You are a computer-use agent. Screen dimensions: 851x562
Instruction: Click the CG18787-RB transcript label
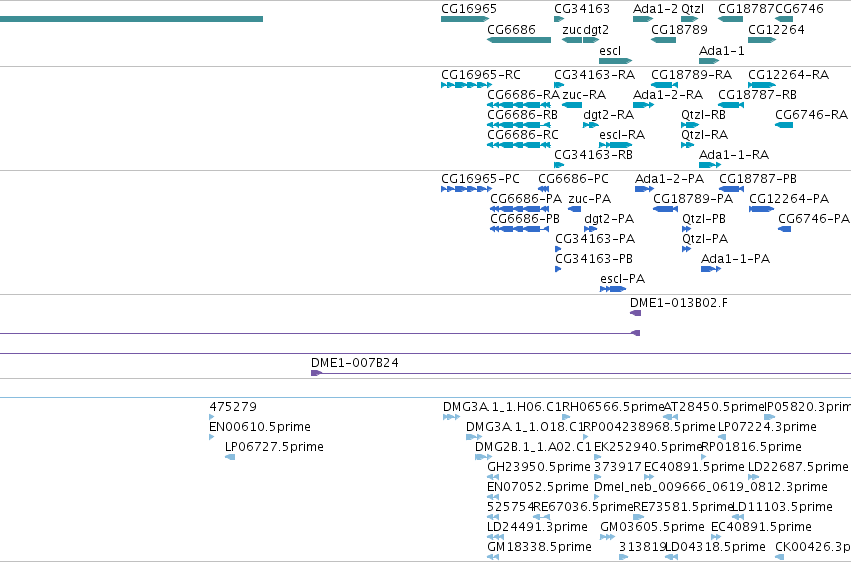point(757,95)
